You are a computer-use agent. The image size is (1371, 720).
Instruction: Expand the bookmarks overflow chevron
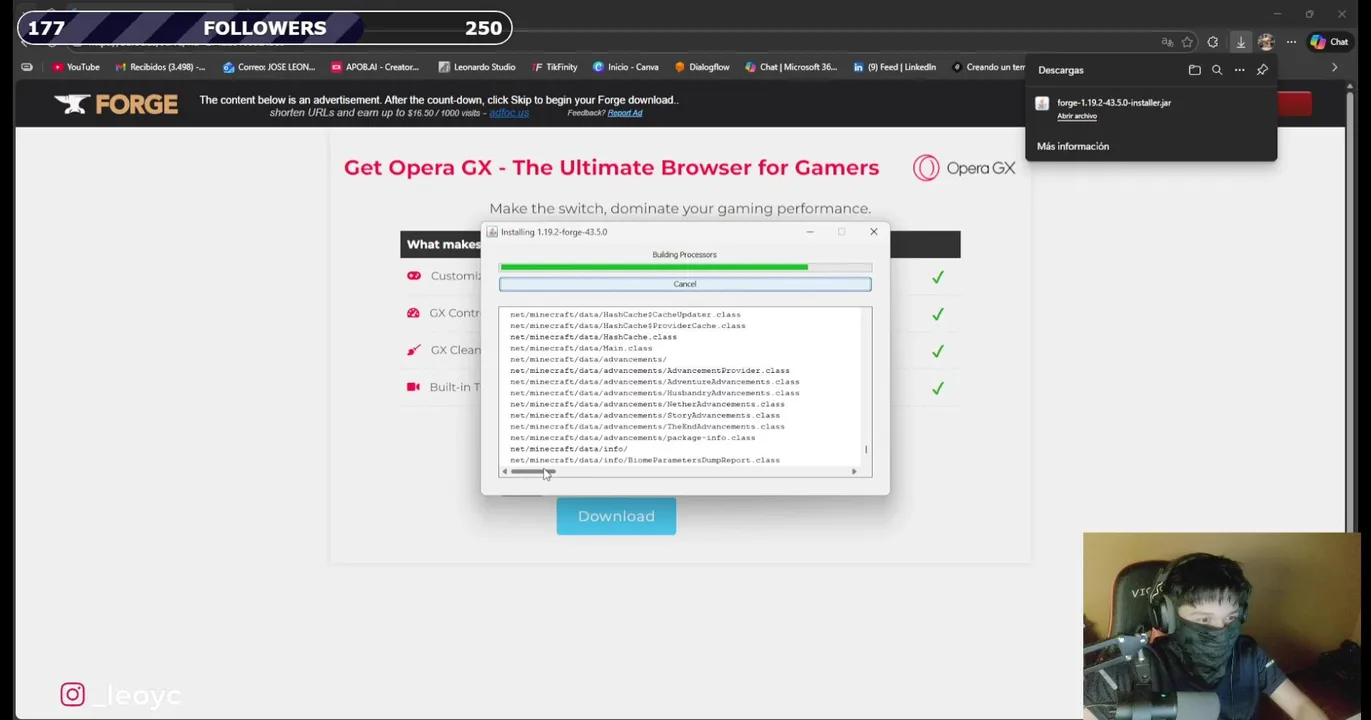pyautogui.click(x=1334, y=68)
